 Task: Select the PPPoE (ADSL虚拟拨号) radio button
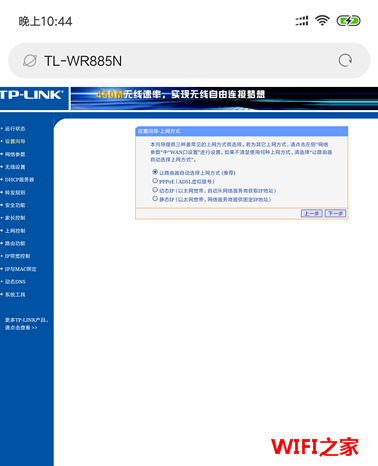tap(155, 181)
